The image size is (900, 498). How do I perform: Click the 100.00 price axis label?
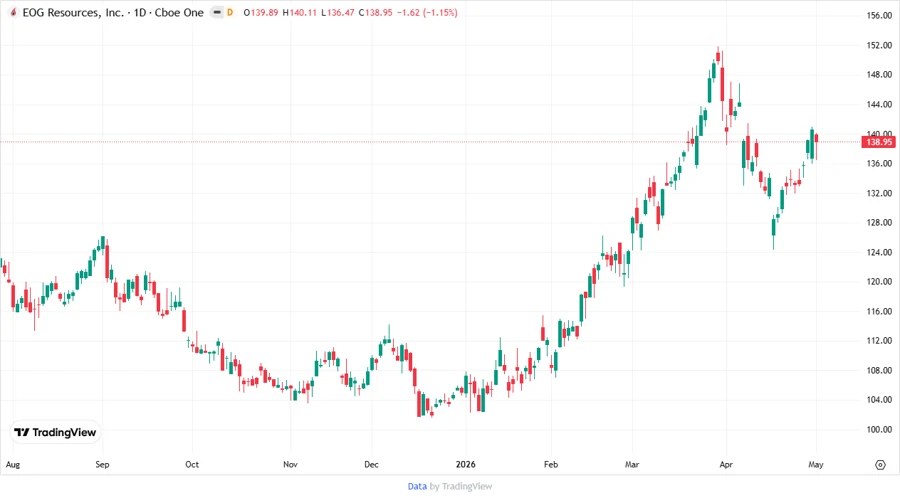tap(879, 430)
